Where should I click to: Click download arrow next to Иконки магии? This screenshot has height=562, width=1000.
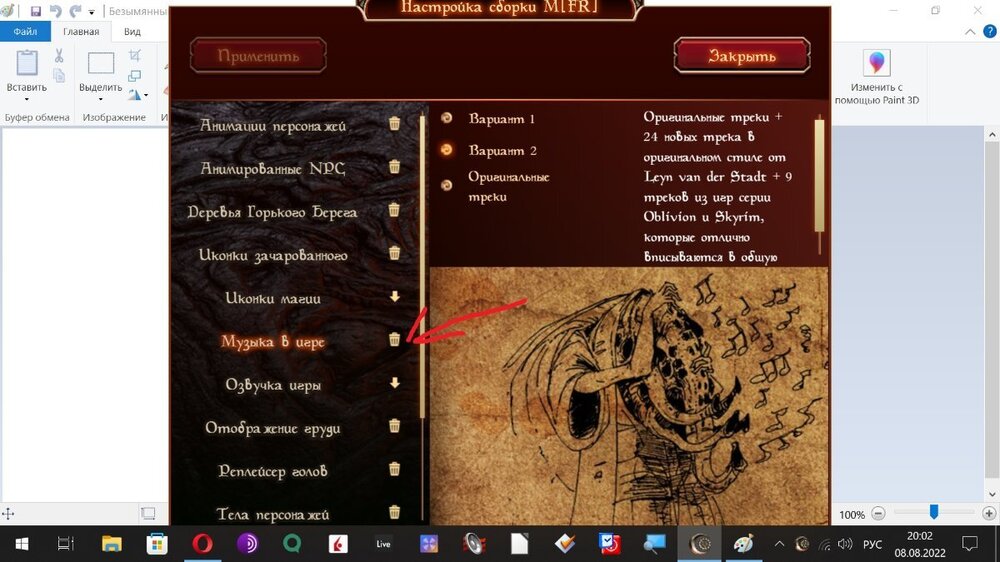click(x=394, y=297)
